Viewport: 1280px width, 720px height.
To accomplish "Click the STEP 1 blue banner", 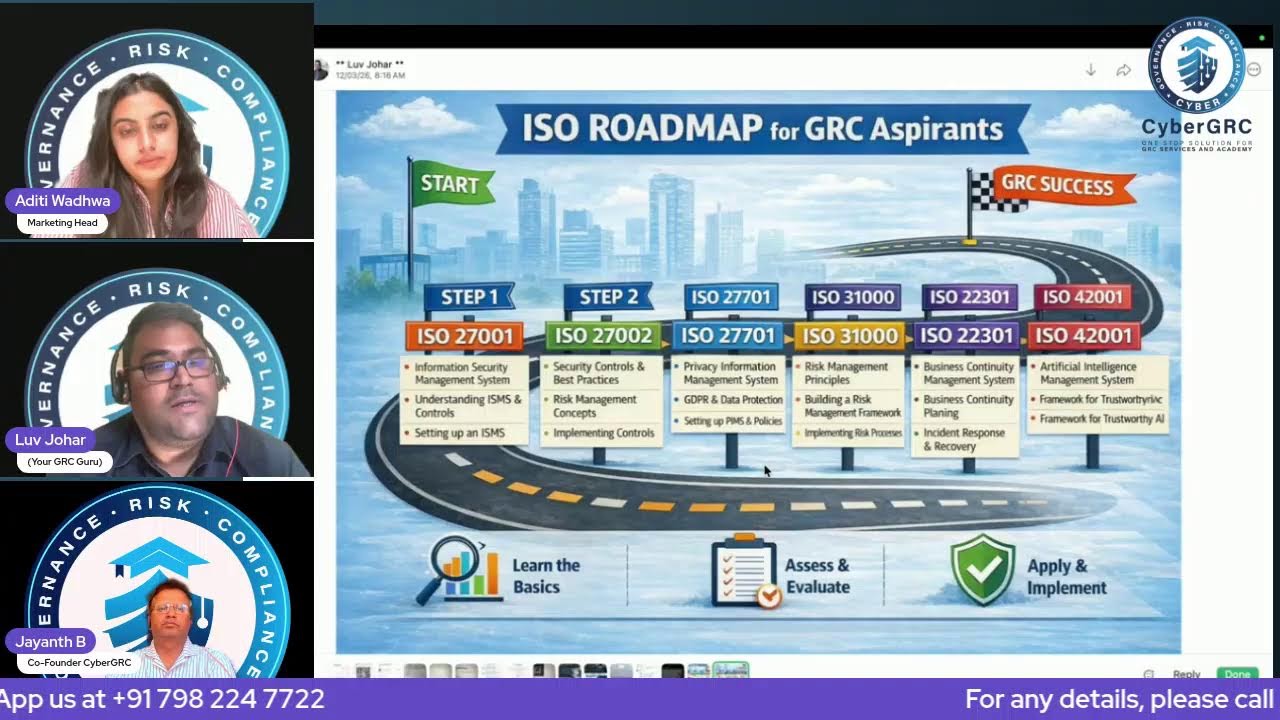I will coord(469,297).
